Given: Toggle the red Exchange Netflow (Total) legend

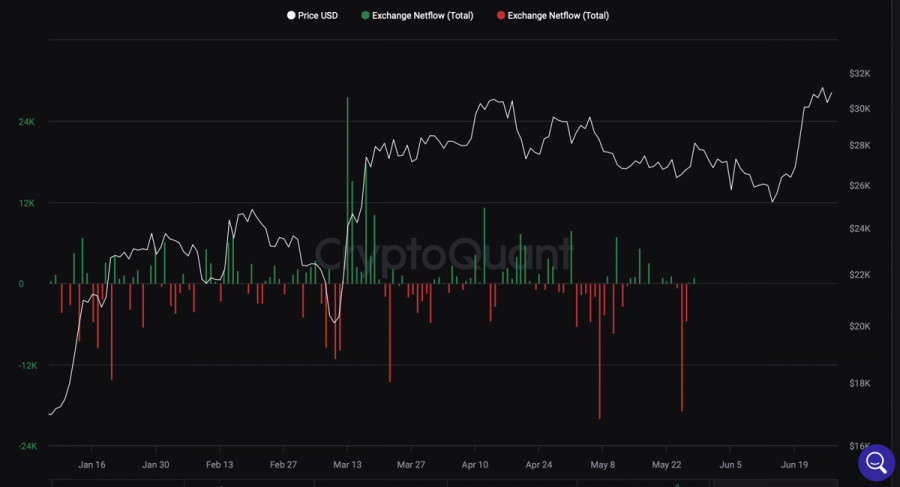Looking at the screenshot, I should click(x=553, y=16).
